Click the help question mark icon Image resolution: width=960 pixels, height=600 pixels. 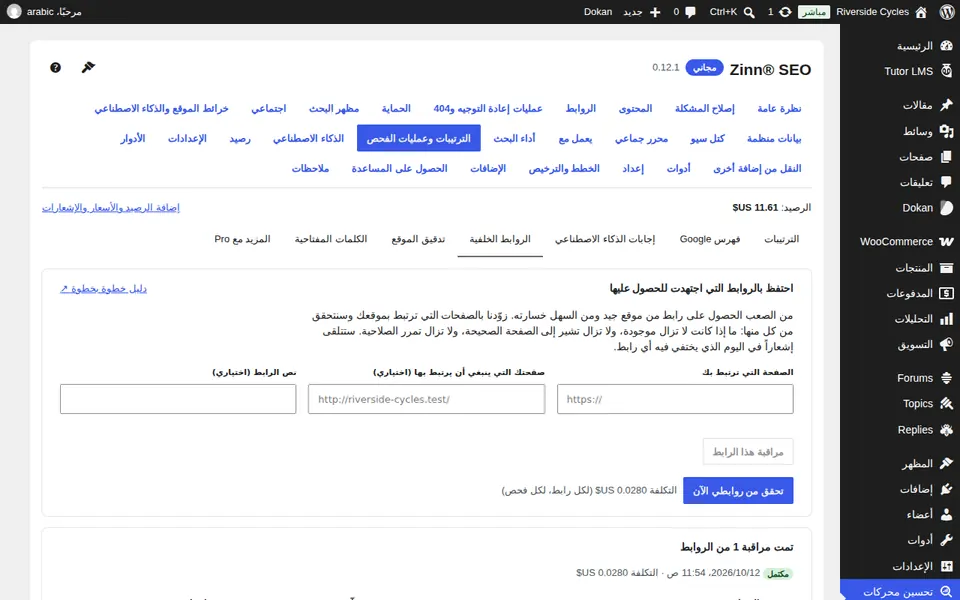[55, 67]
